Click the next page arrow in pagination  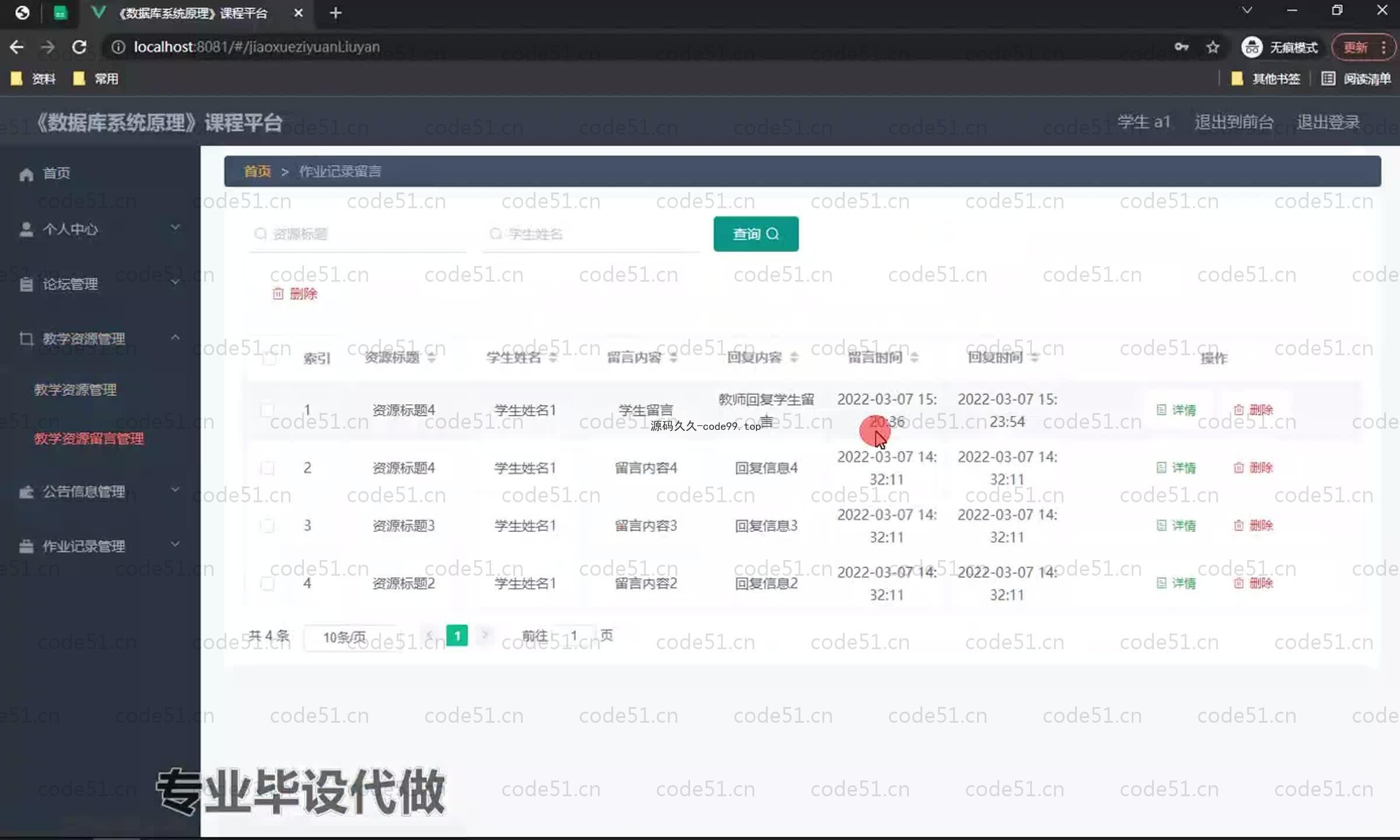click(x=484, y=635)
